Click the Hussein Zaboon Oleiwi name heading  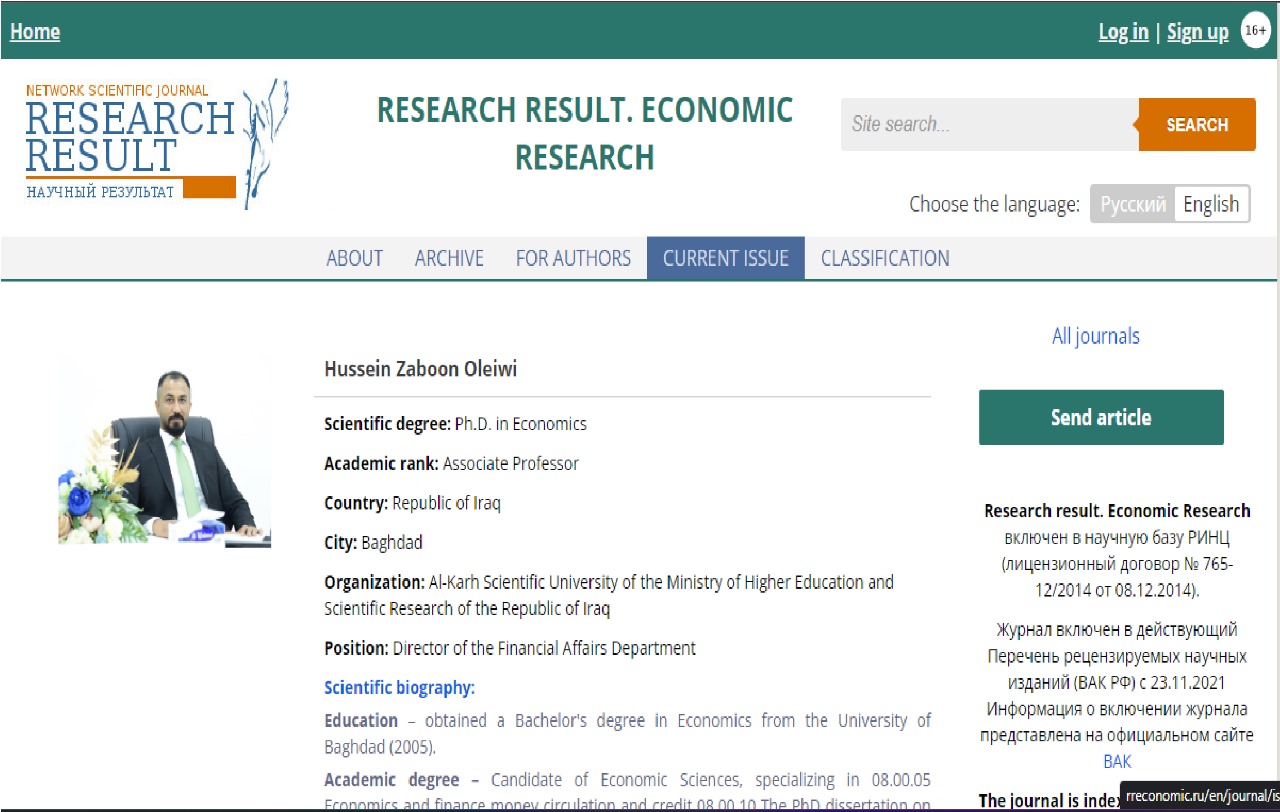tap(420, 370)
